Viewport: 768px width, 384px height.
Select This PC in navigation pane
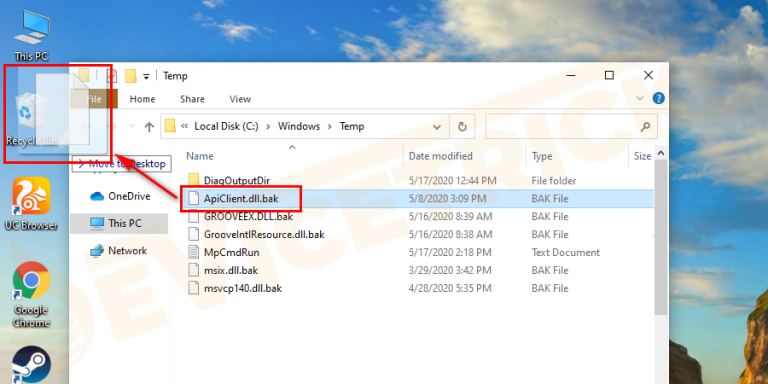click(x=119, y=223)
